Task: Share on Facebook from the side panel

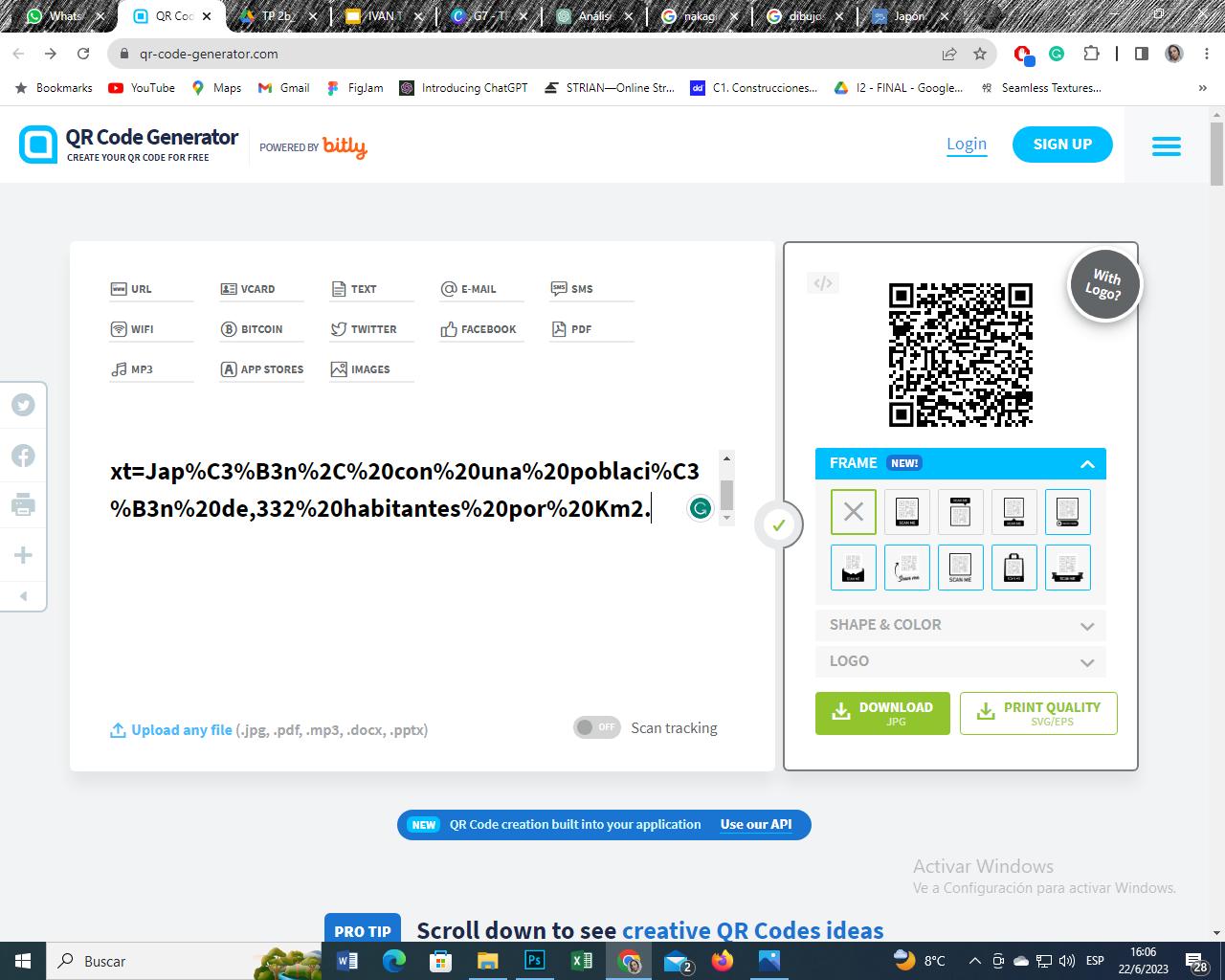Action: point(23,456)
